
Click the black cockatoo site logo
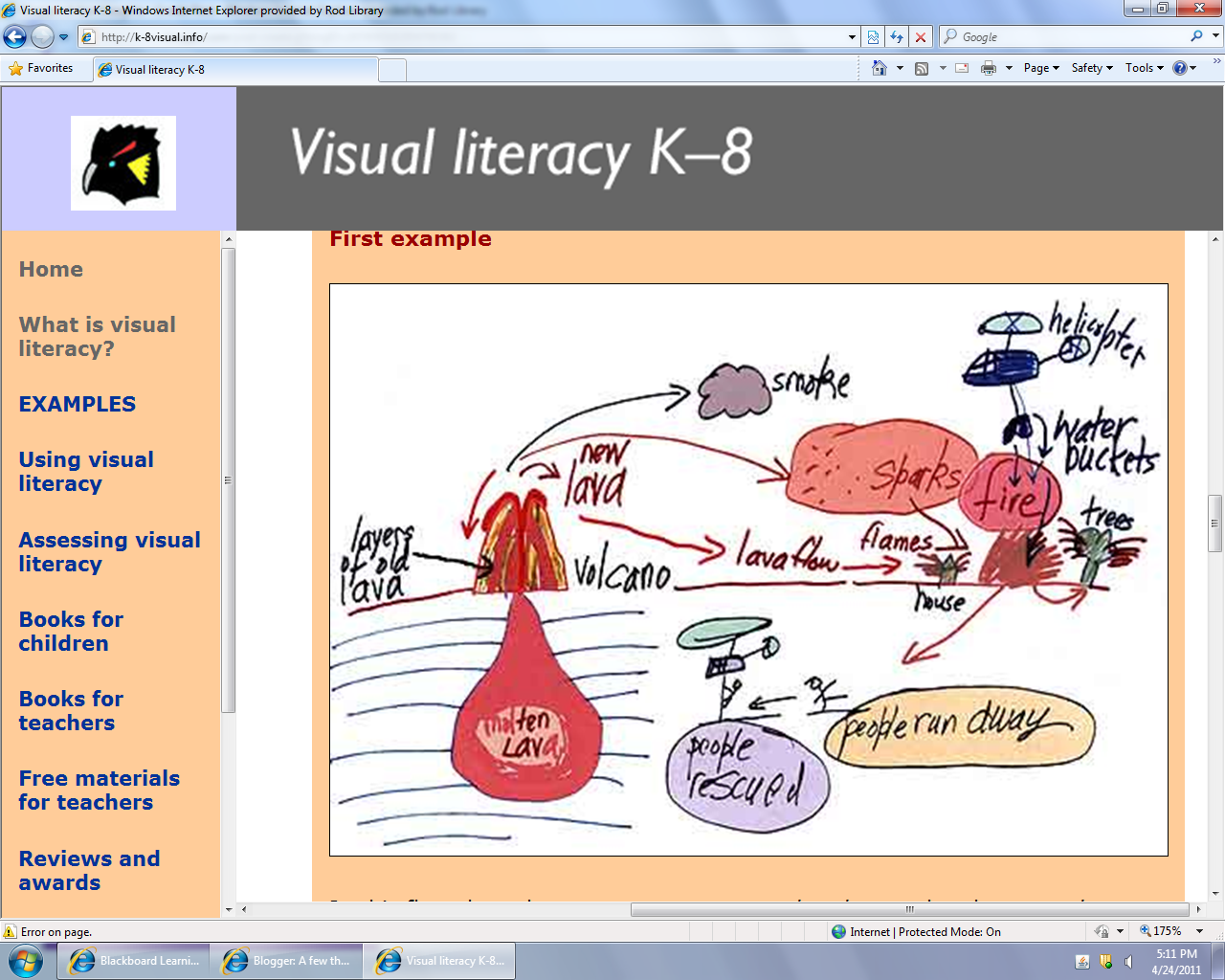pyautogui.click(x=123, y=163)
